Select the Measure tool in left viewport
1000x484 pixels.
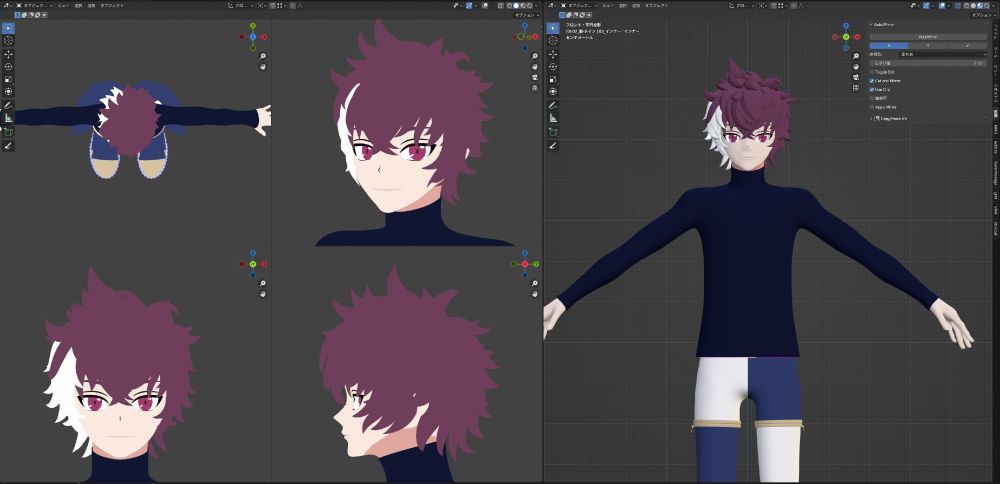(8, 119)
